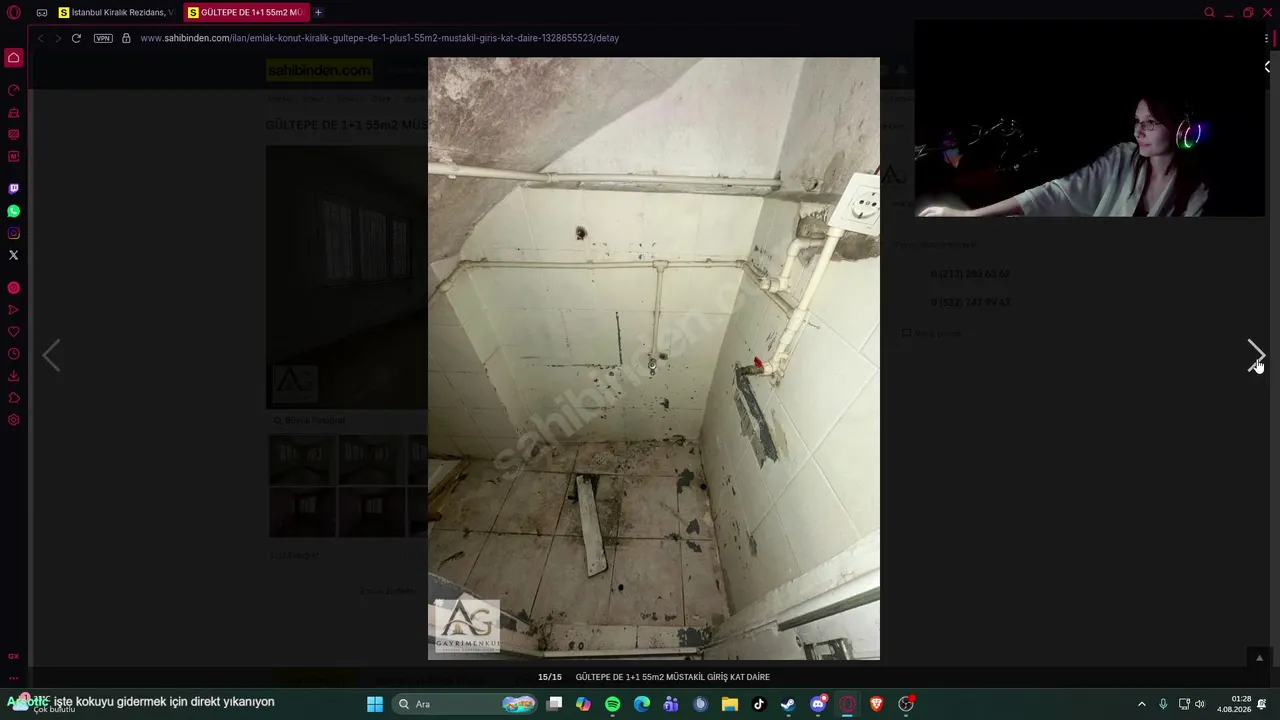Open Steam from the taskbar
Screen dimensions: 1280x720
pos(788,704)
